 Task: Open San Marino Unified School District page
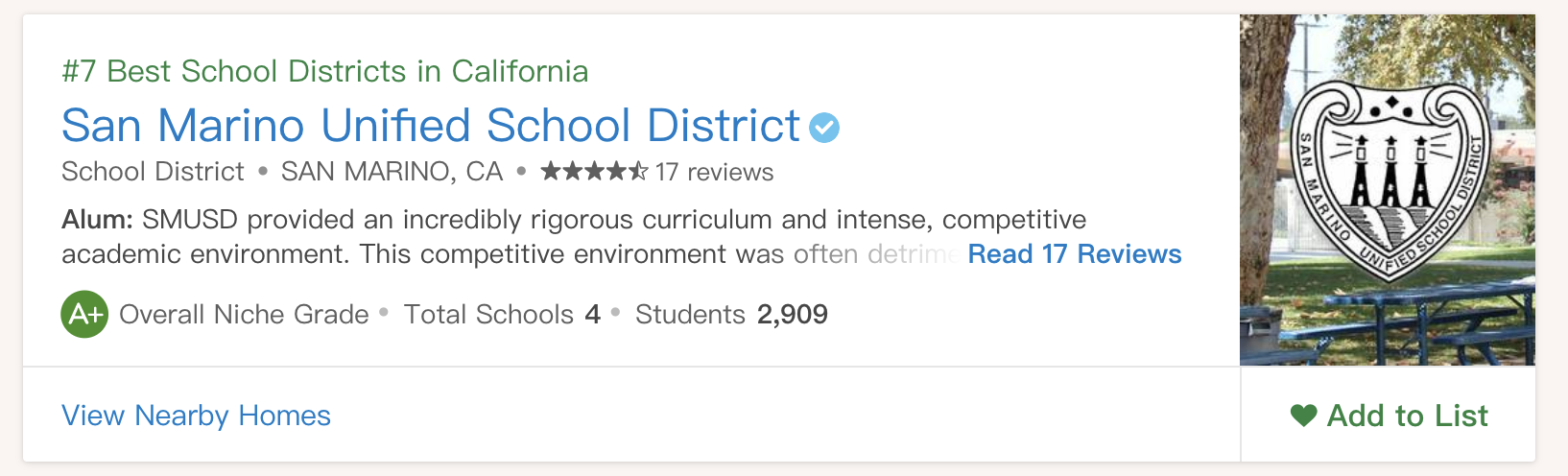(430, 126)
